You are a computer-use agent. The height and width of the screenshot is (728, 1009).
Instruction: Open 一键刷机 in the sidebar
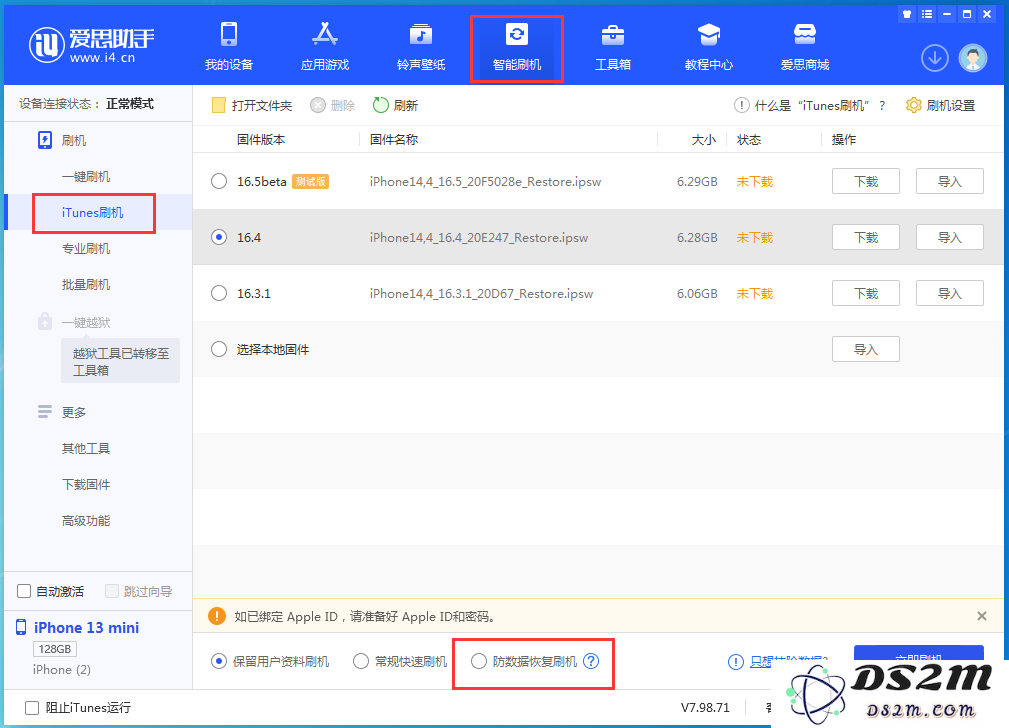86,176
